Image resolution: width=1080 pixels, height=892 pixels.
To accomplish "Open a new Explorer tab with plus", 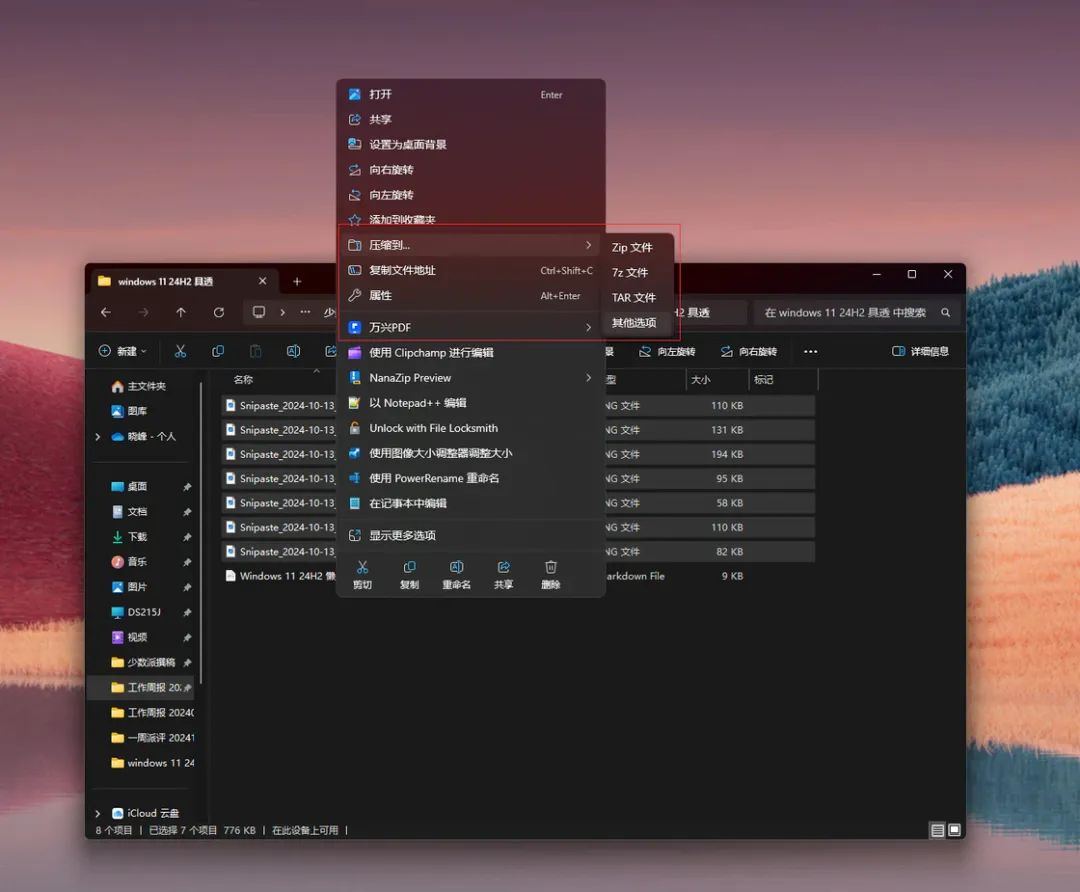I will pyautogui.click(x=297, y=282).
